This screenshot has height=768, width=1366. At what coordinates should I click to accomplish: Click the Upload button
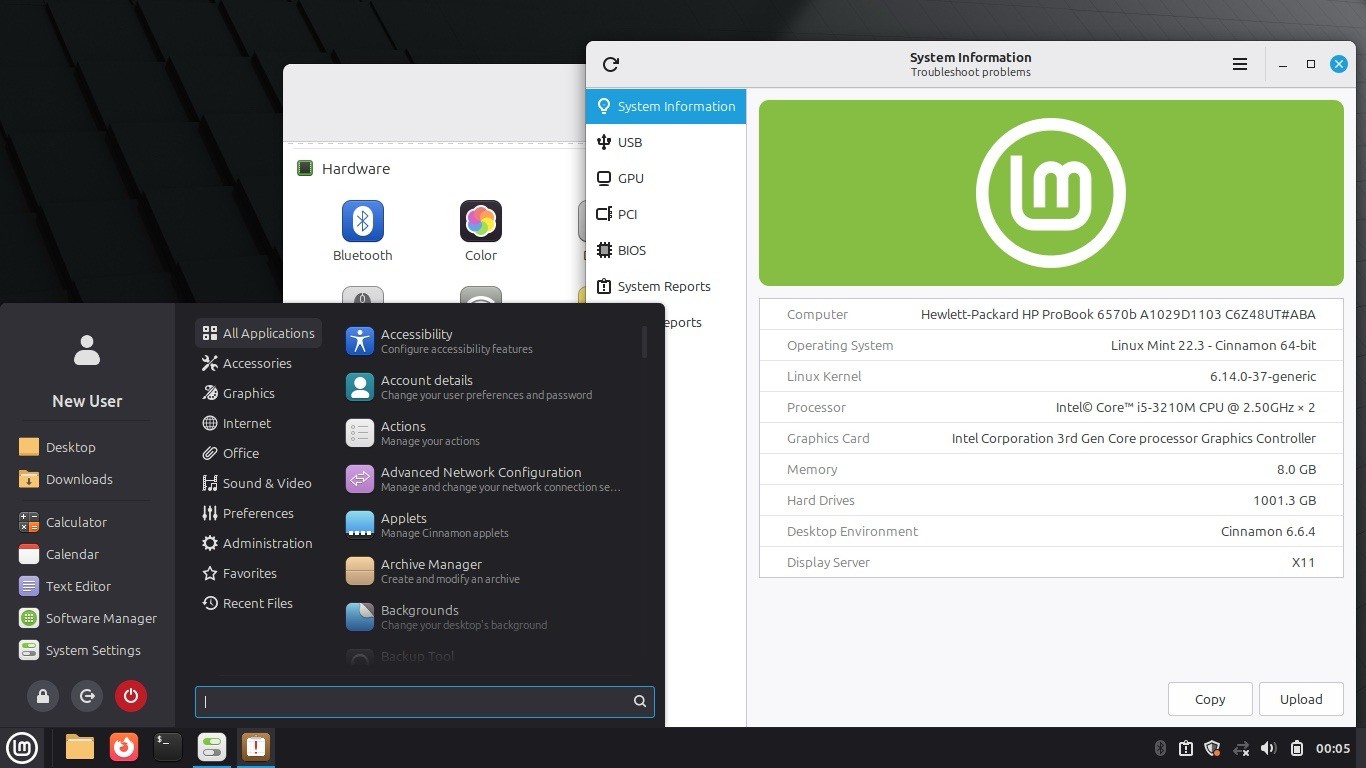pos(1301,699)
